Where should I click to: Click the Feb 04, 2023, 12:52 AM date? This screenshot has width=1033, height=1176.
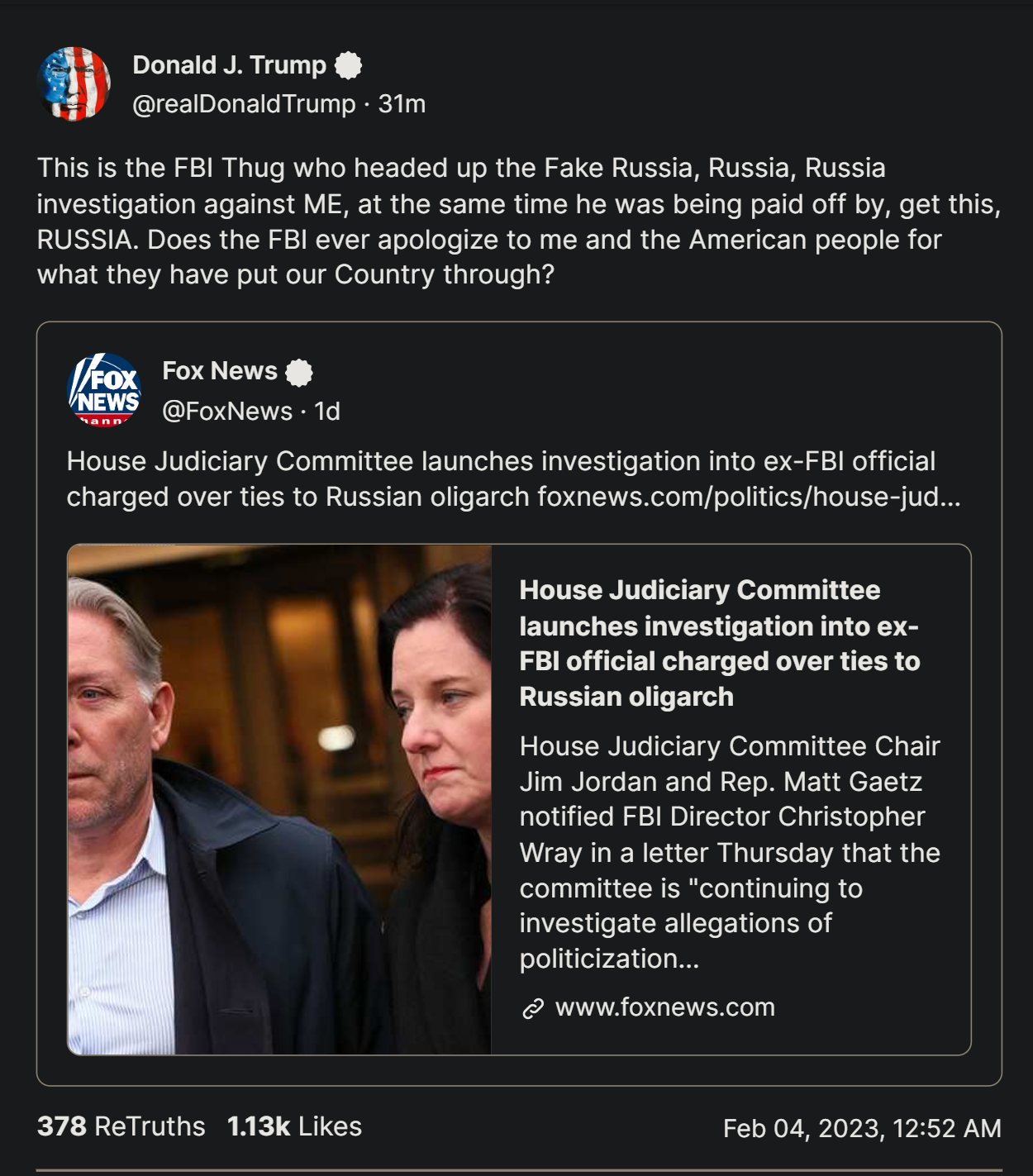[861, 1128]
